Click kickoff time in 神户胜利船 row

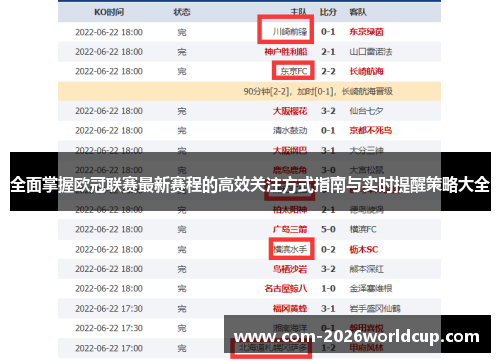click(109, 52)
